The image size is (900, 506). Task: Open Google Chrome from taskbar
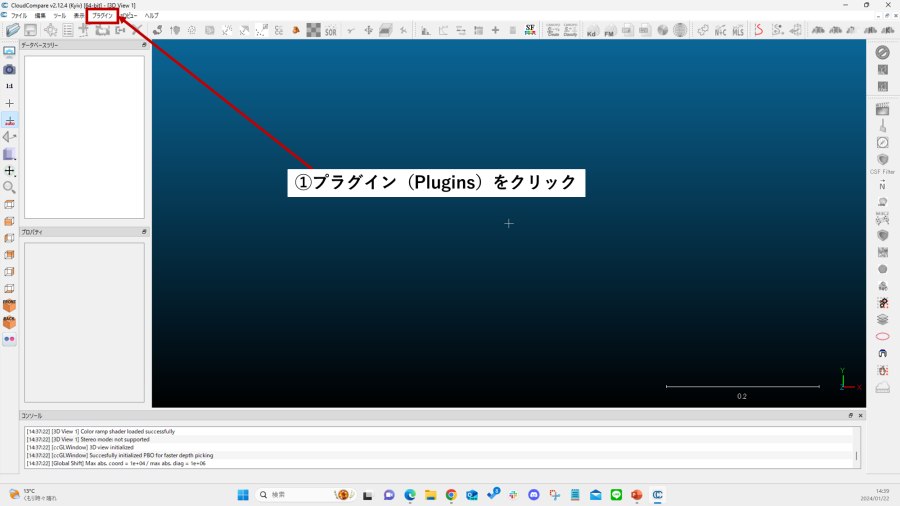click(451, 495)
